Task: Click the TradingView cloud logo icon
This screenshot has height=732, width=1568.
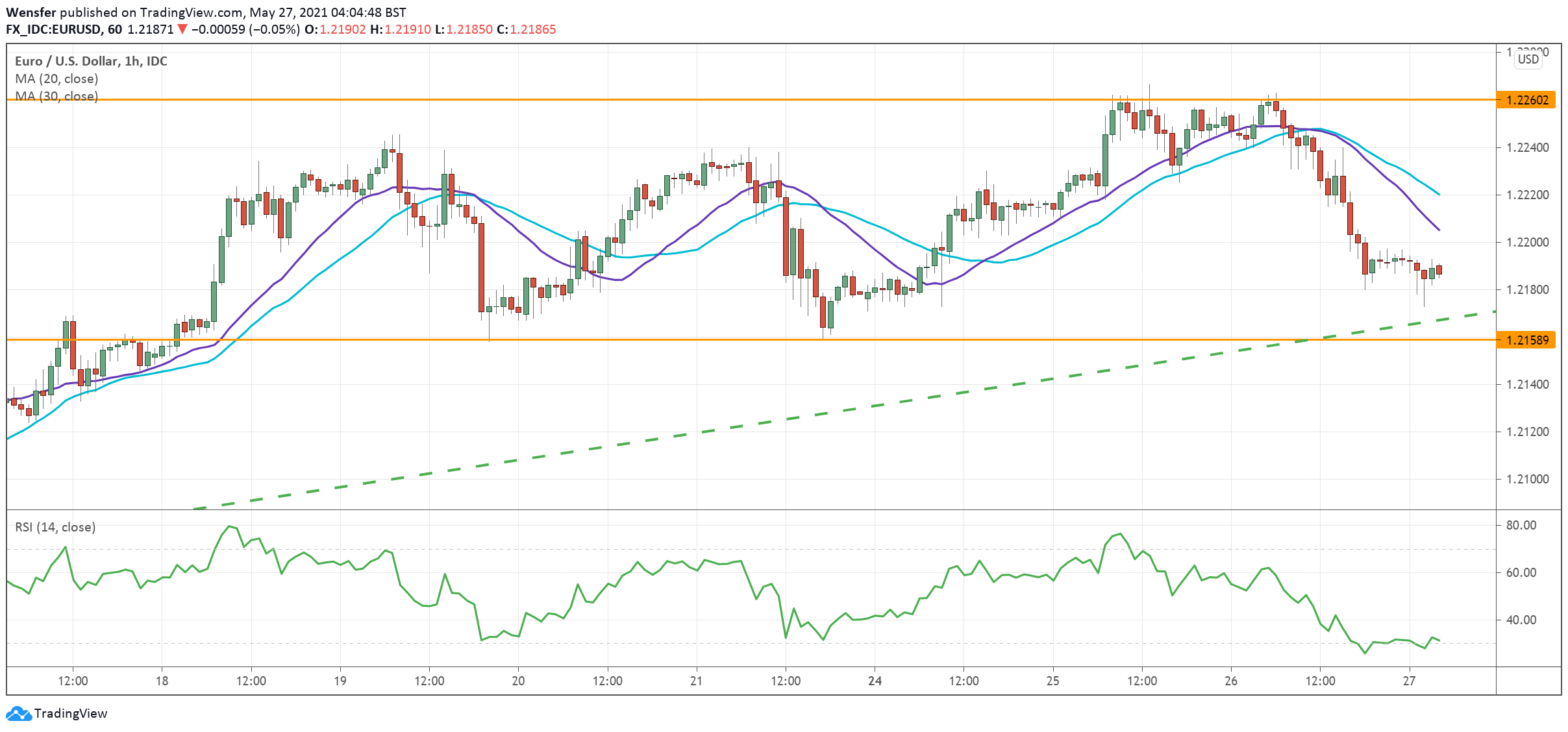Action: click(x=18, y=713)
